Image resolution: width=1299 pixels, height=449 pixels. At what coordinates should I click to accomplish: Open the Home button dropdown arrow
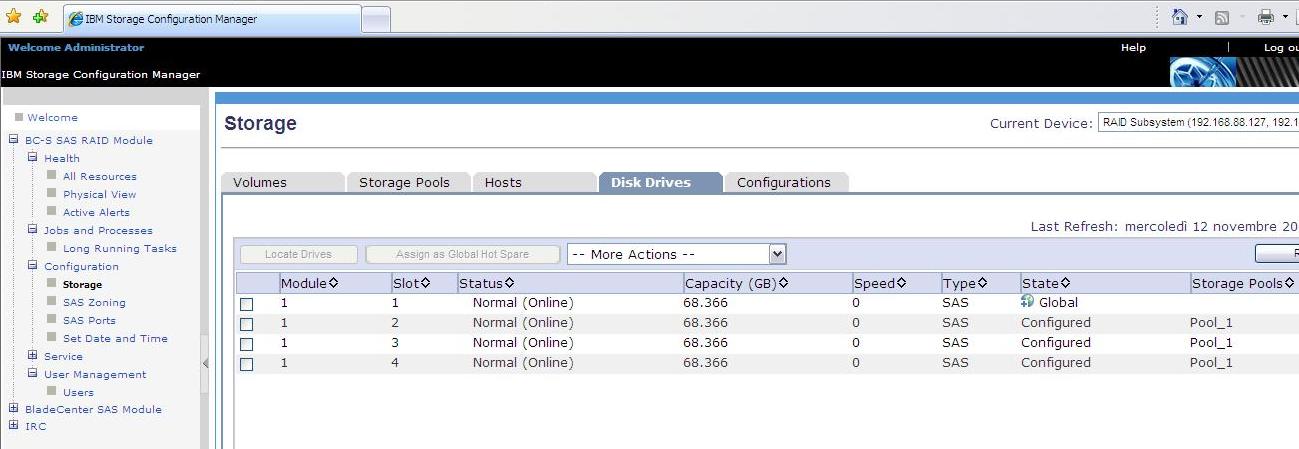point(1198,17)
